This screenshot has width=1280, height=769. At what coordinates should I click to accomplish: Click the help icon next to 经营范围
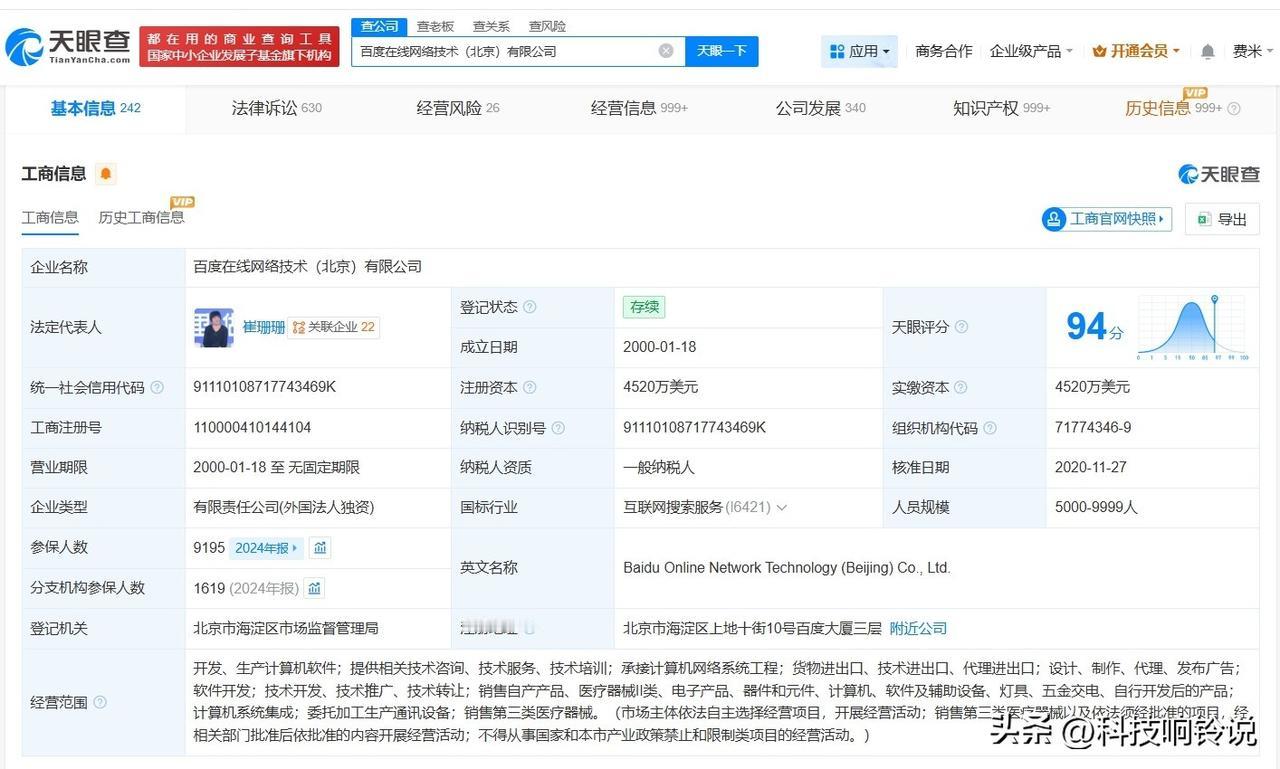(100, 703)
